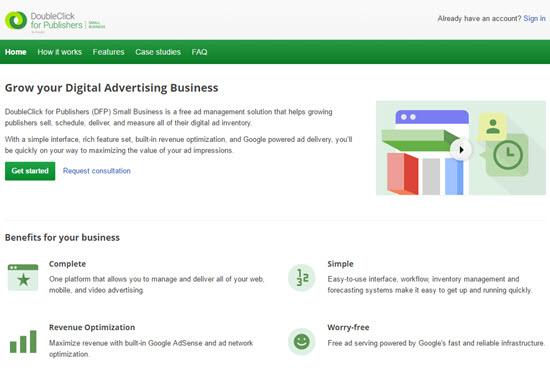Open the FAQ page
The height and width of the screenshot is (371, 550).
pyautogui.click(x=199, y=52)
